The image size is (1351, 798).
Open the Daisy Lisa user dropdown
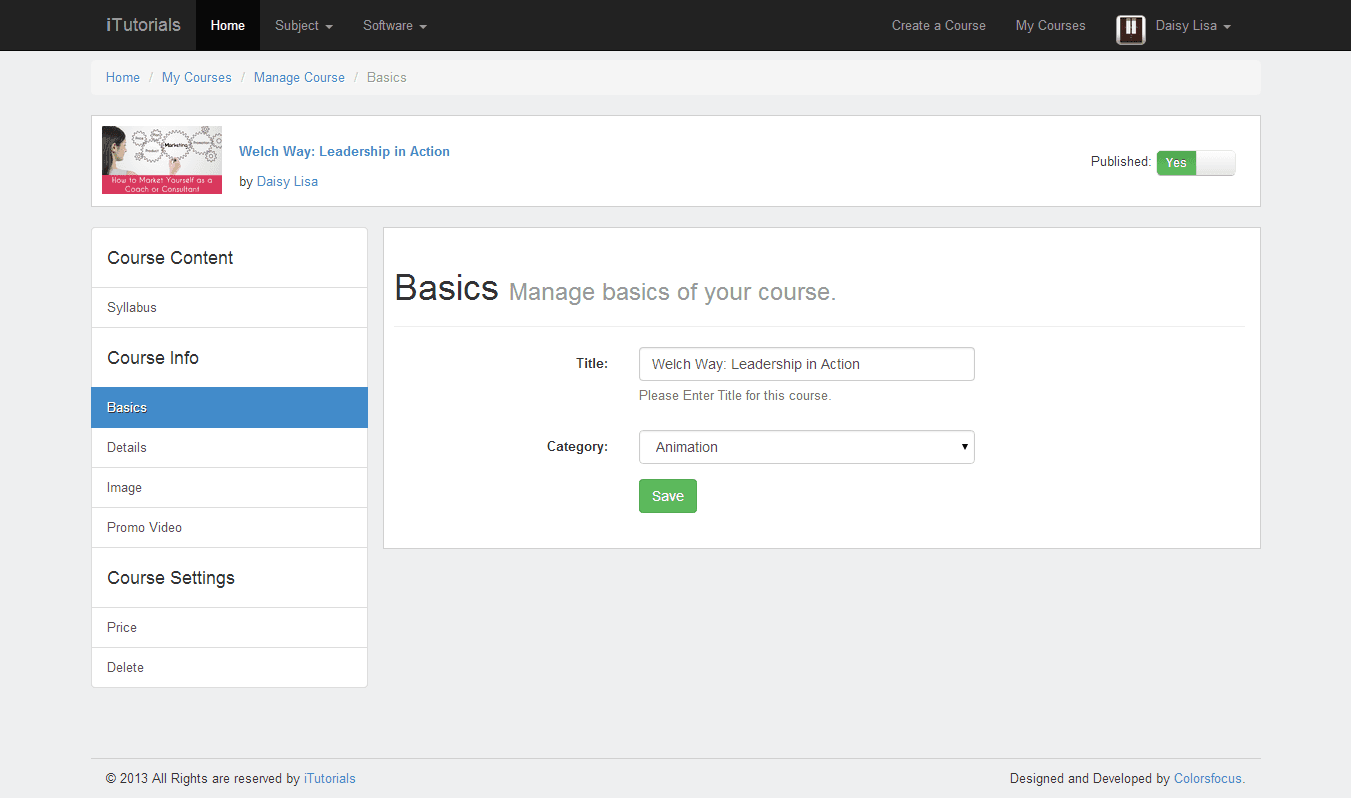(1193, 25)
